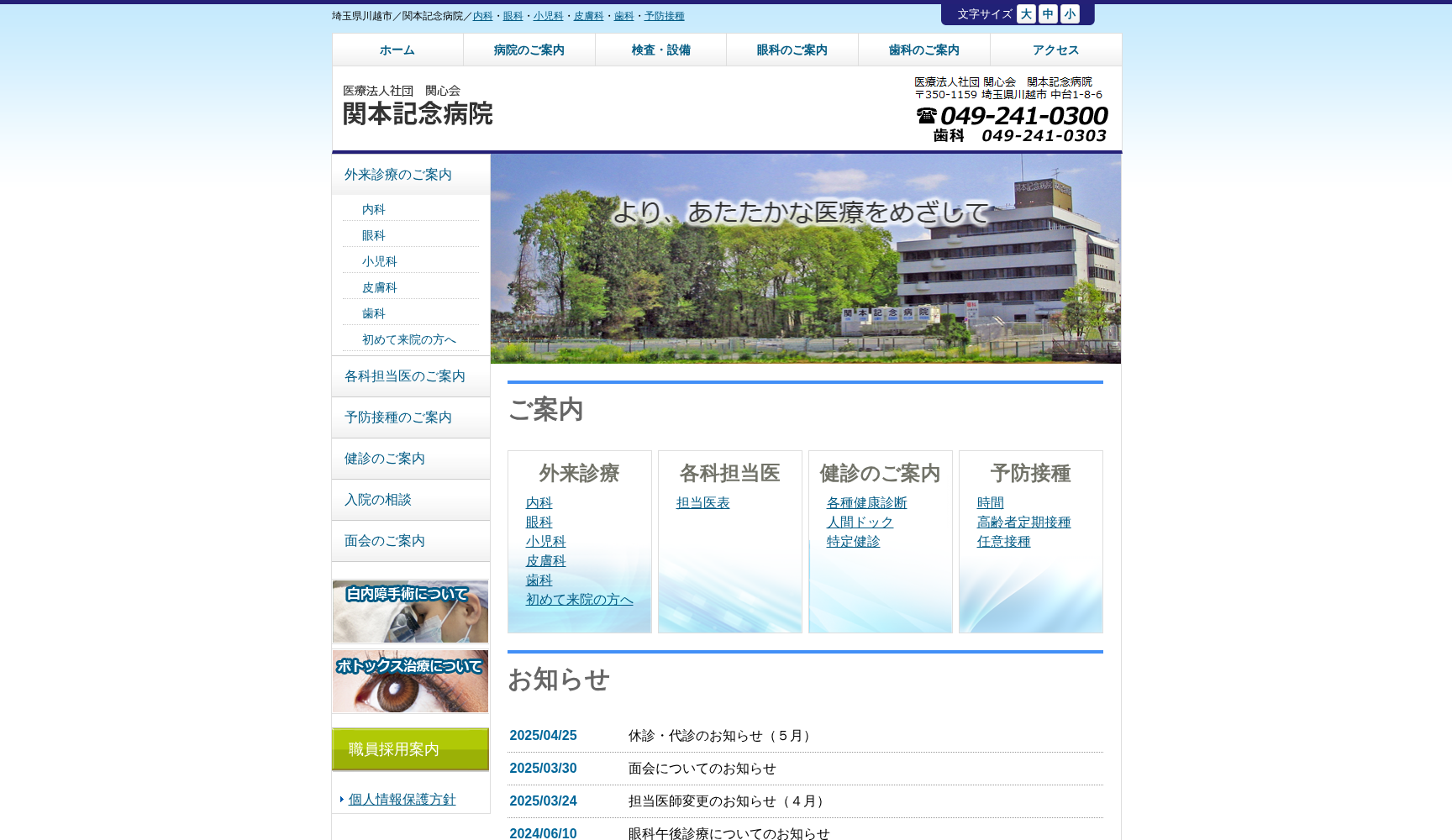Select 検査・設備 from the navigation menu
The width and height of the screenshot is (1452, 840).
tap(660, 50)
